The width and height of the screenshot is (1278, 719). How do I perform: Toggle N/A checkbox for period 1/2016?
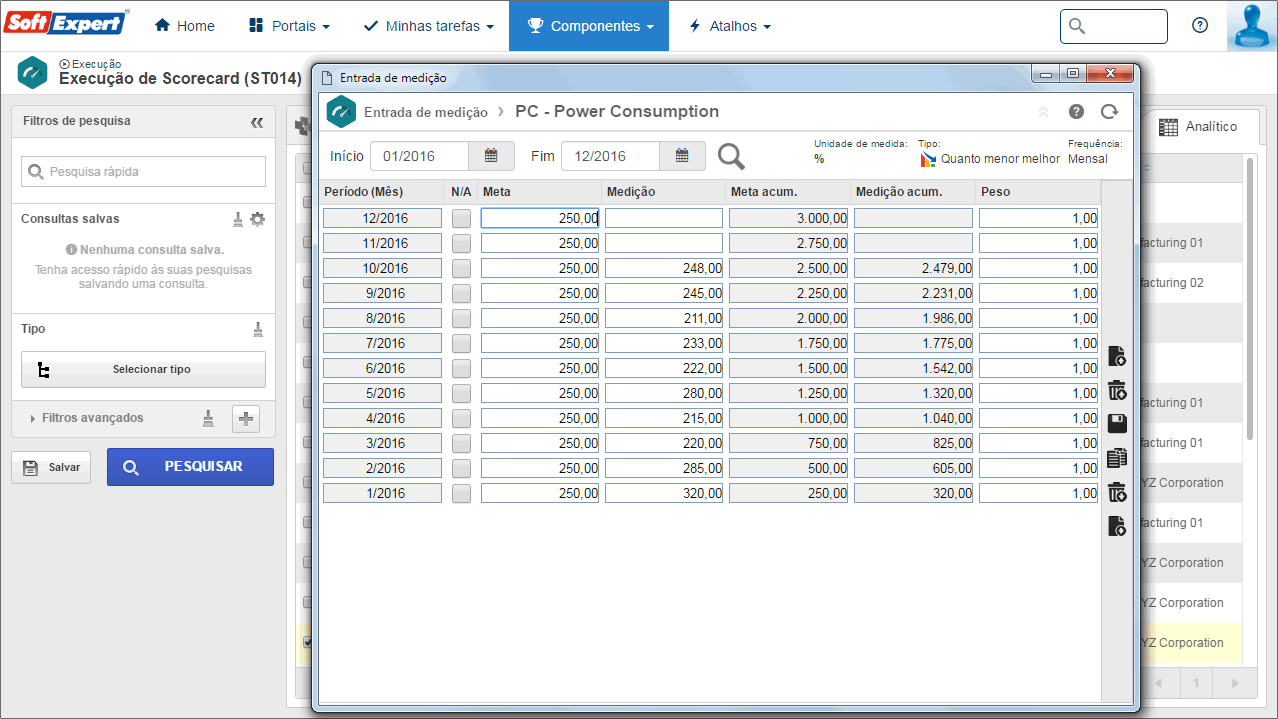point(461,493)
